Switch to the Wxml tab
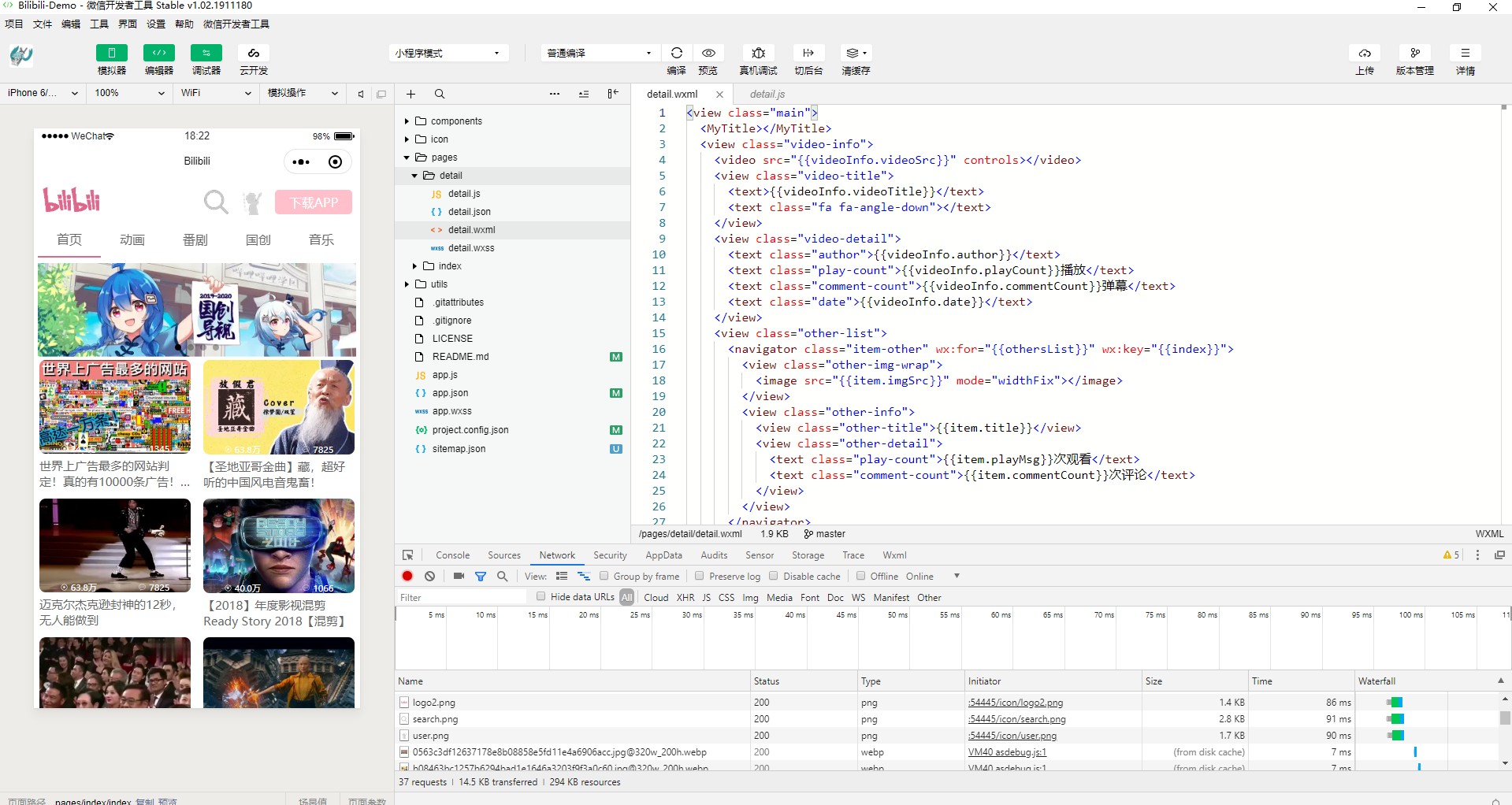This screenshot has height=805, width=1512. (x=894, y=555)
